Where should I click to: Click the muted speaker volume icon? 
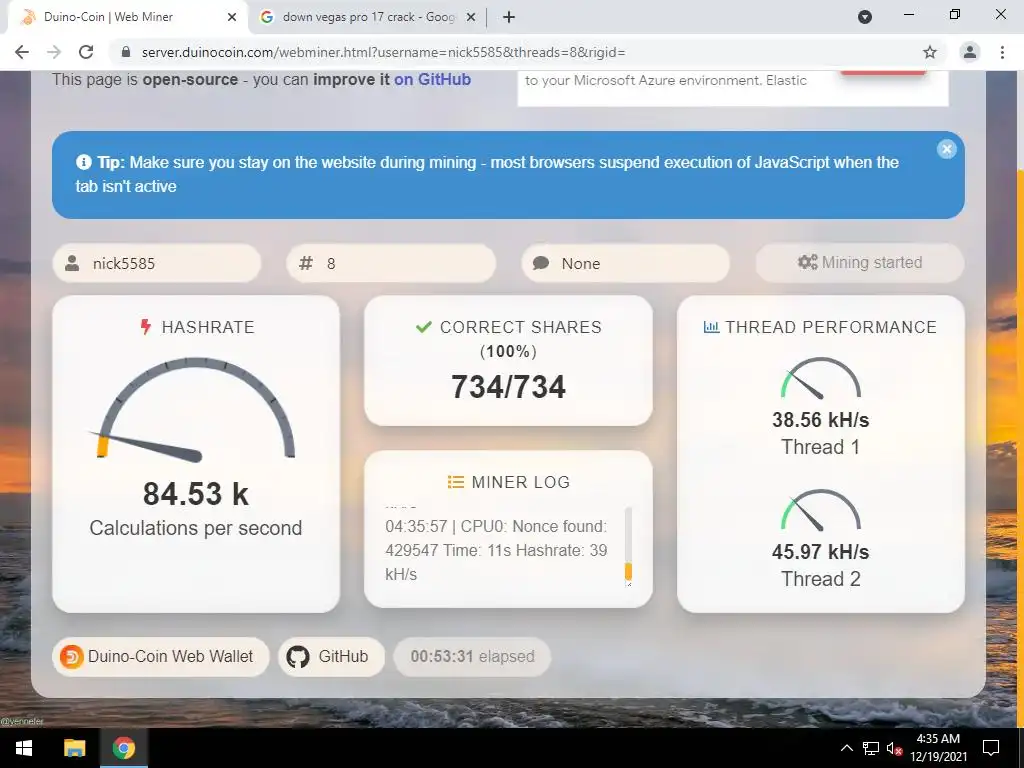point(894,748)
